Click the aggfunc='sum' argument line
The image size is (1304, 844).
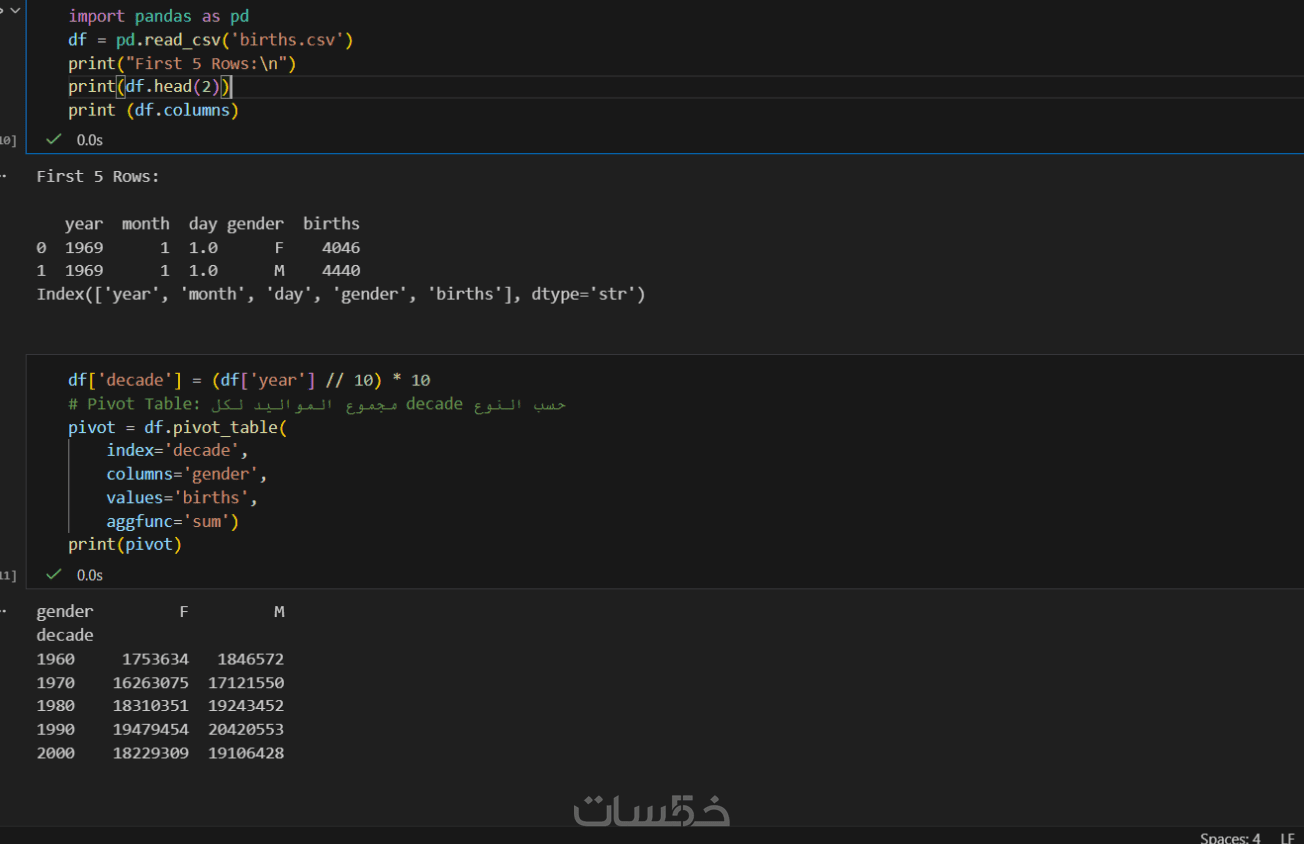tap(172, 521)
